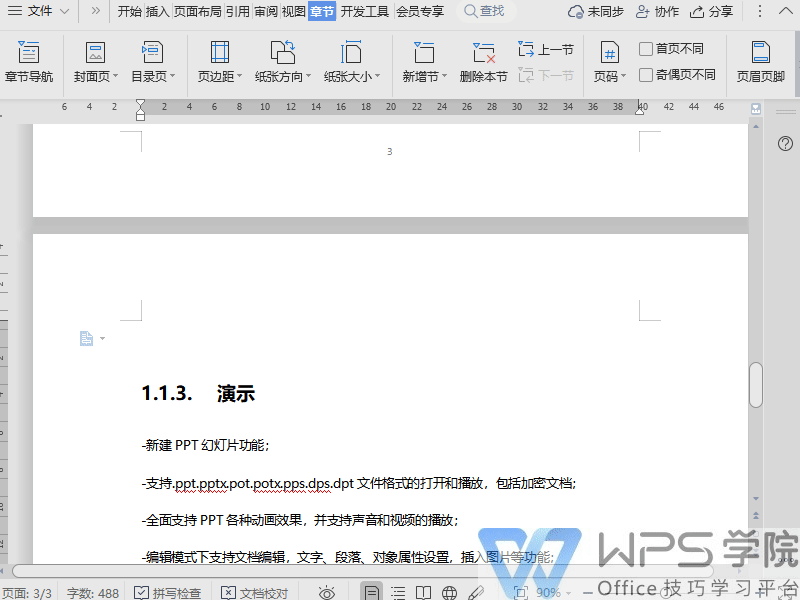The height and width of the screenshot is (600, 800).
Task: Click the 页码 page number icon
Action: click(610, 52)
